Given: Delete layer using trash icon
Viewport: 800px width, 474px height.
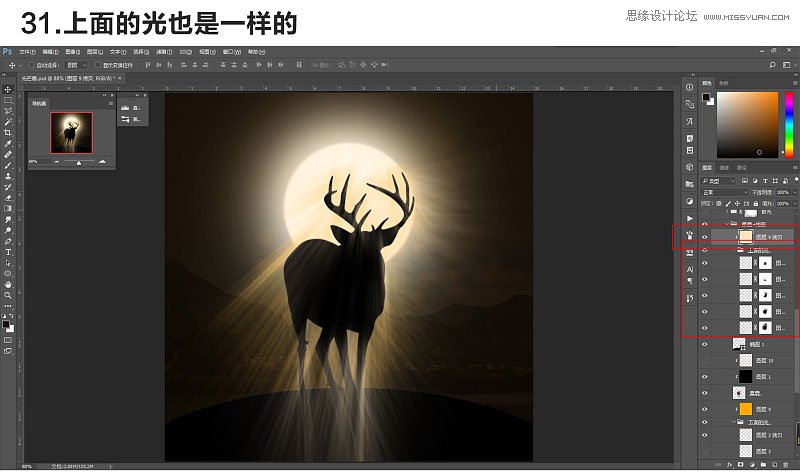Looking at the screenshot, I should tap(786, 465).
